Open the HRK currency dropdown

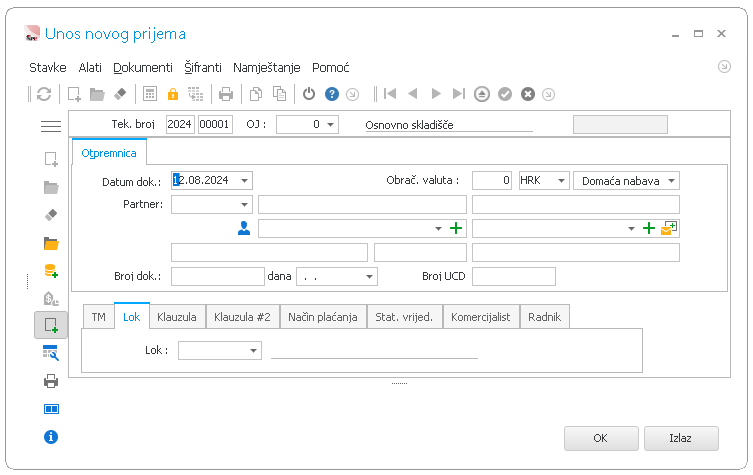[x=561, y=181]
